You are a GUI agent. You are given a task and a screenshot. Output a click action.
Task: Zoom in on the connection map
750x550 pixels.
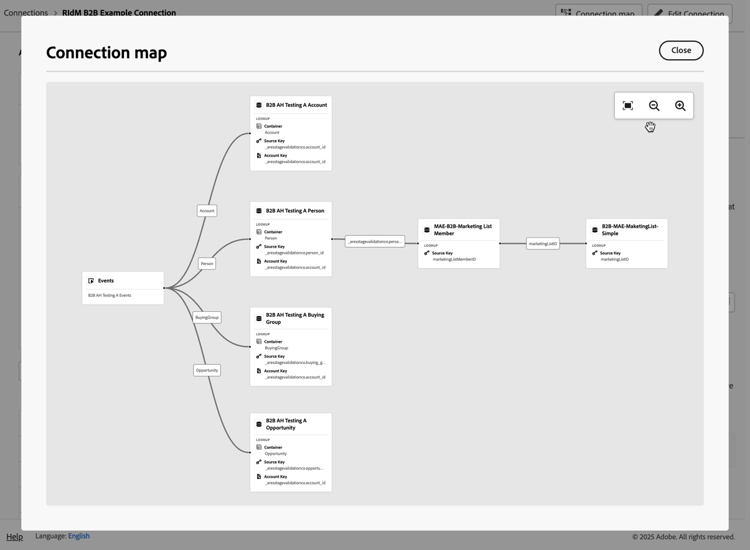(x=680, y=106)
